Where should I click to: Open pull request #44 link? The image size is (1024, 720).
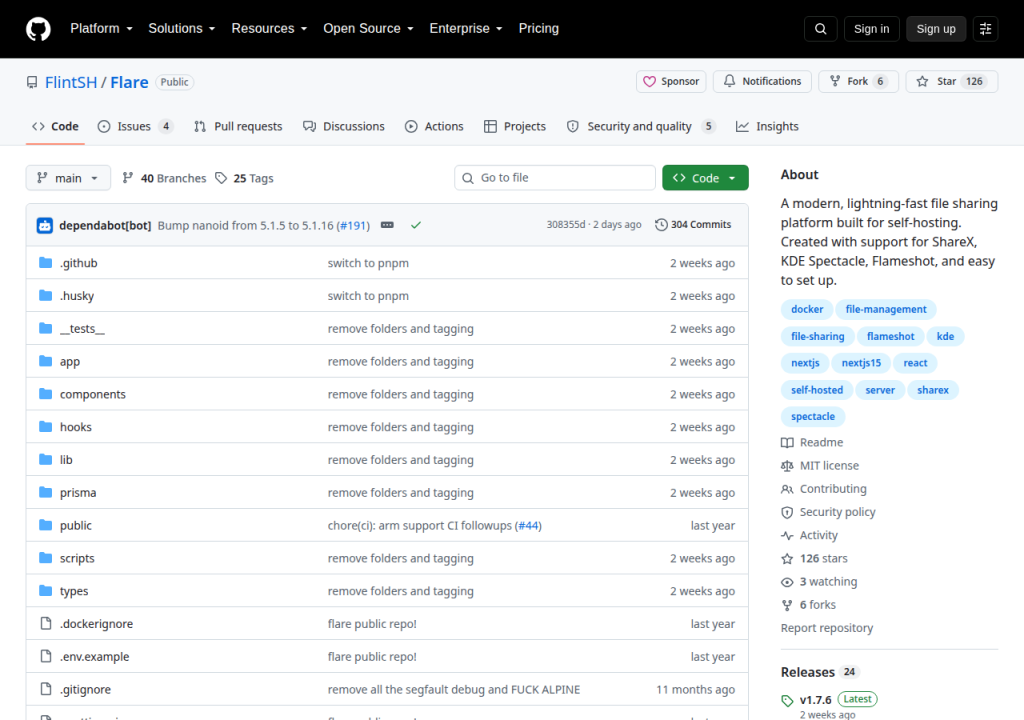(528, 525)
